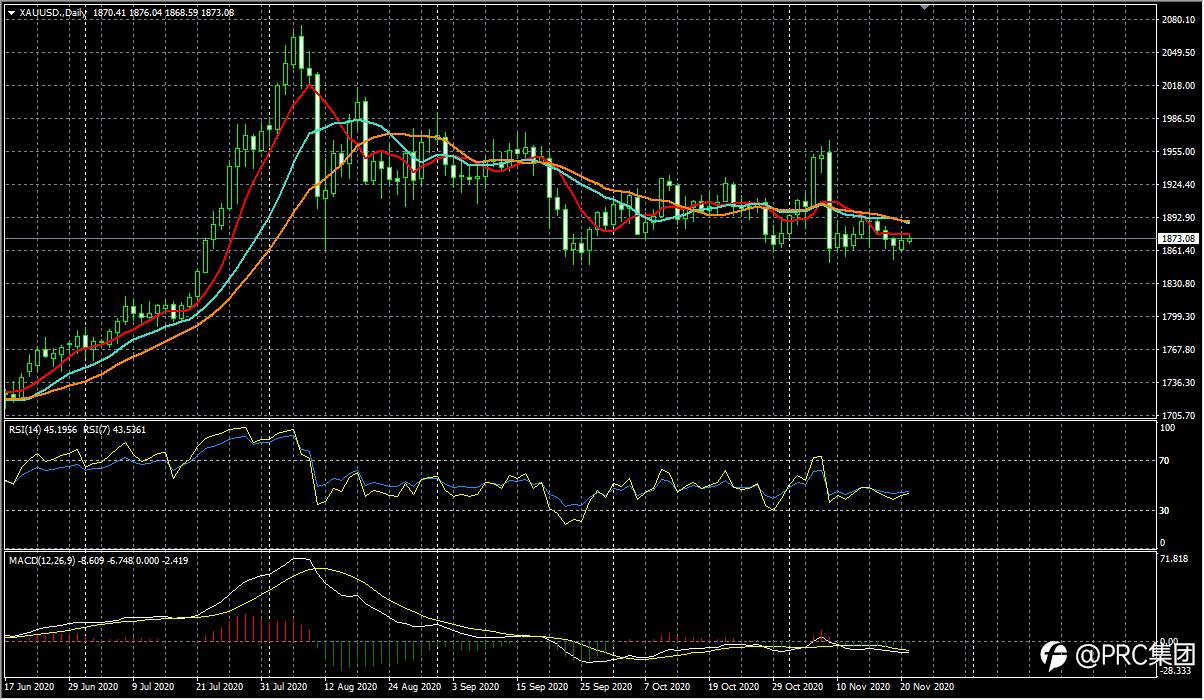Click the 19 Oct 2020 date label
The width and height of the screenshot is (1204, 700).
tap(733, 687)
